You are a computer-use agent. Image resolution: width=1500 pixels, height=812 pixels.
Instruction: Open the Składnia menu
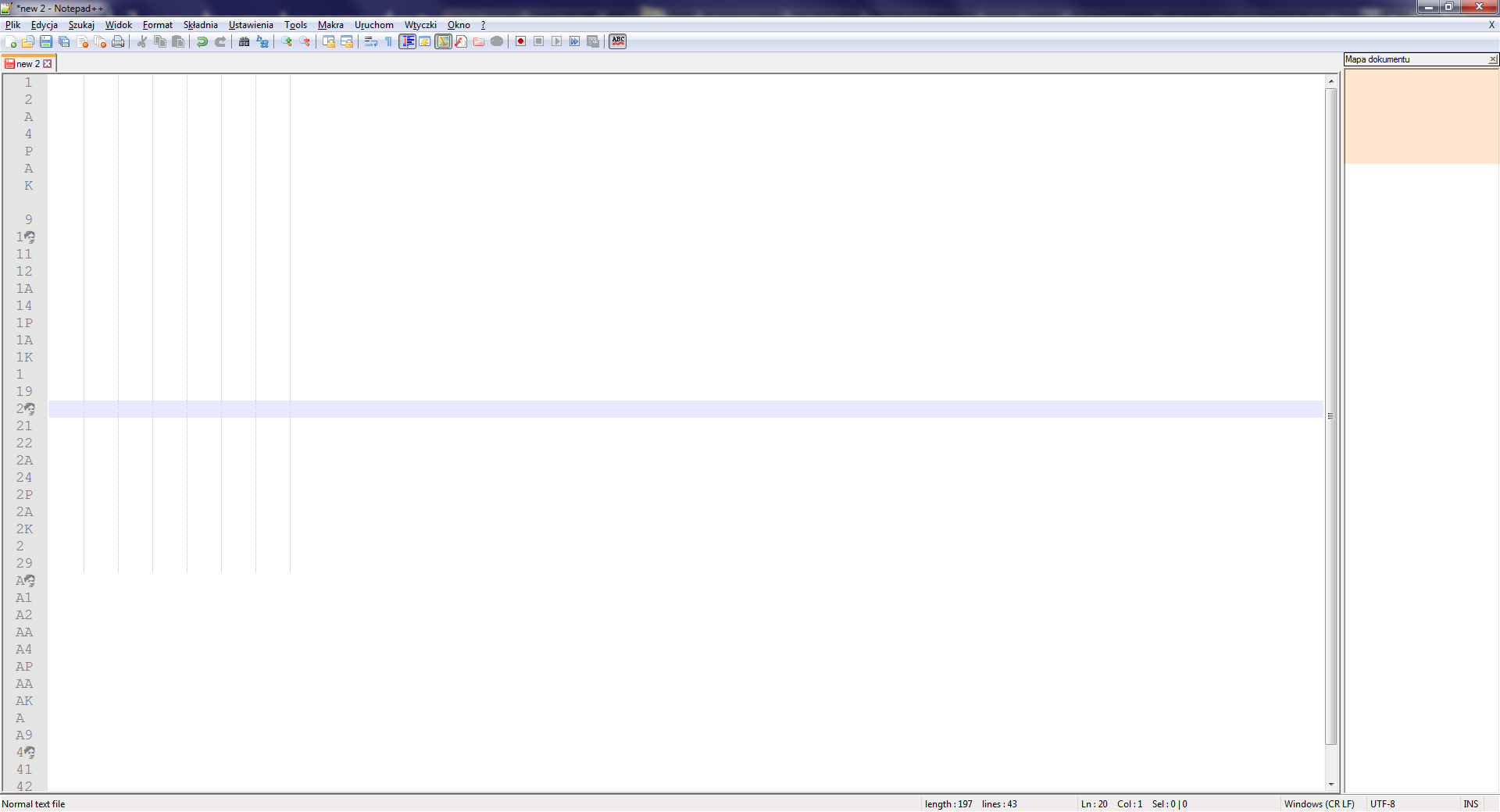200,25
